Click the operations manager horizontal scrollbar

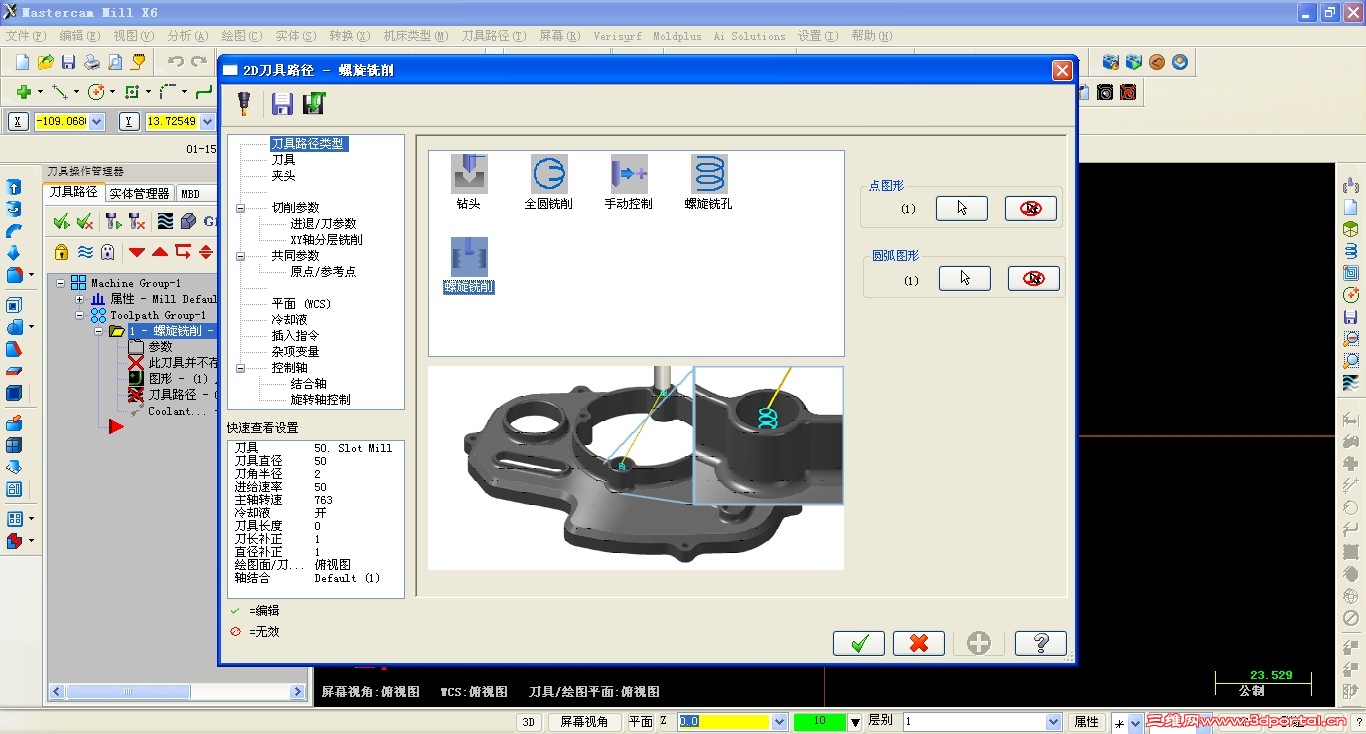pyautogui.click(x=178, y=692)
